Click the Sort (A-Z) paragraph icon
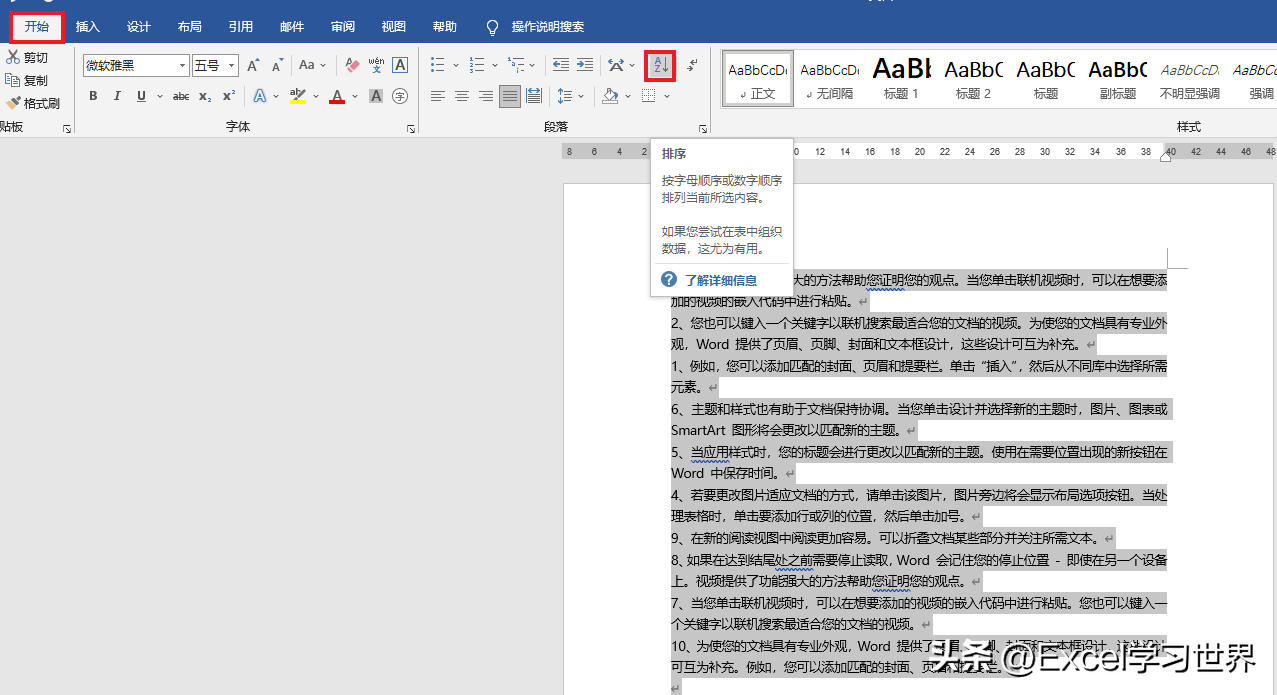The height and width of the screenshot is (695, 1277). point(660,66)
